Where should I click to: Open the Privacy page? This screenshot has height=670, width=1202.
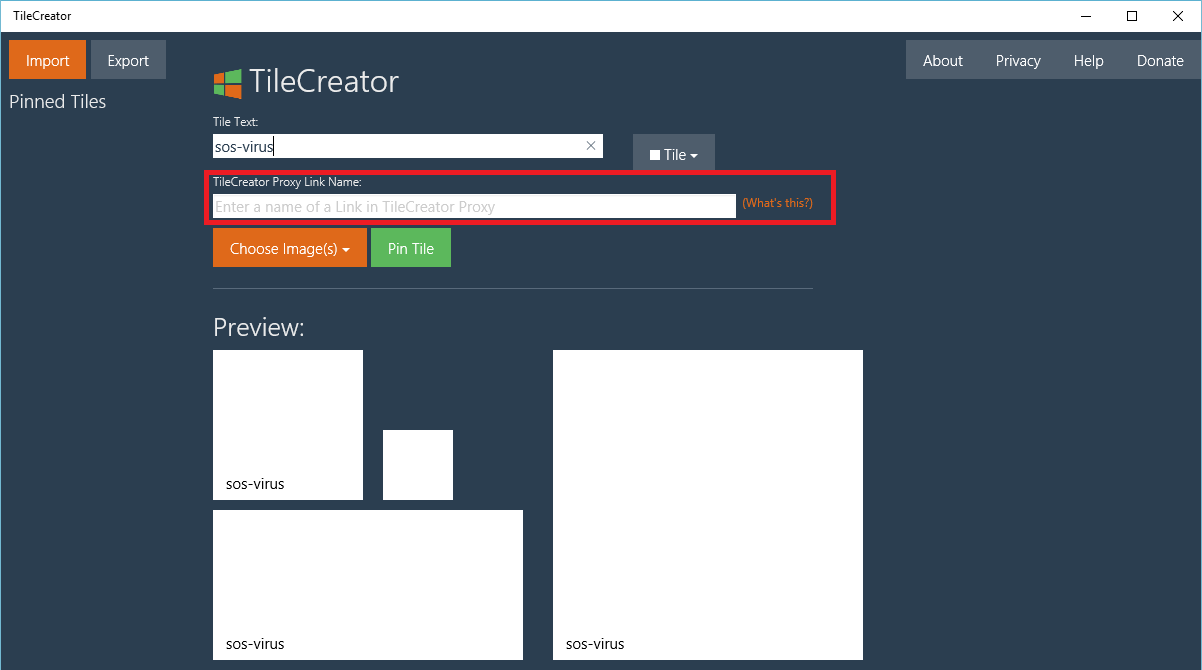tap(1018, 60)
